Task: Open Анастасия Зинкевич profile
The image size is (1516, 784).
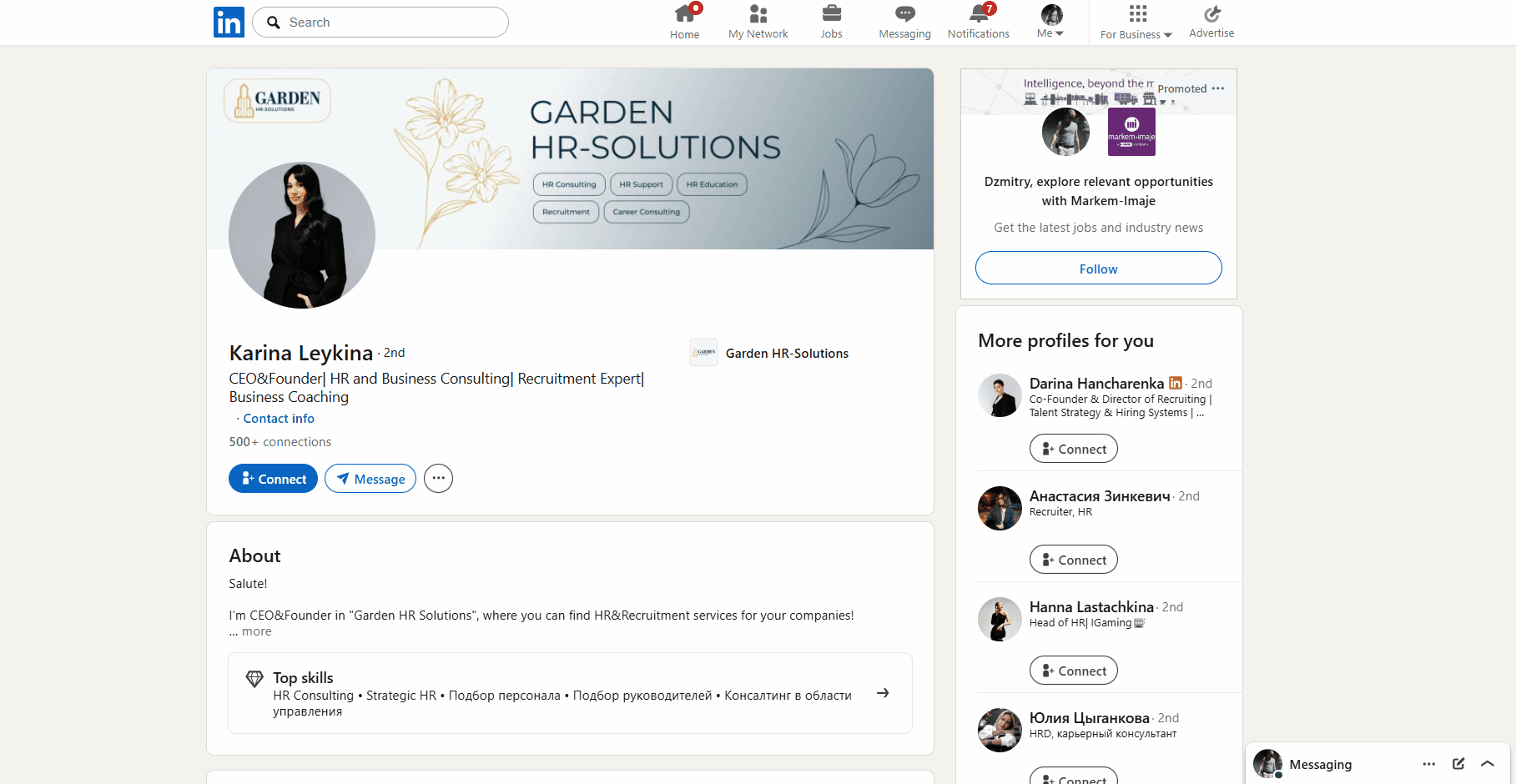Action: point(1100,496)
